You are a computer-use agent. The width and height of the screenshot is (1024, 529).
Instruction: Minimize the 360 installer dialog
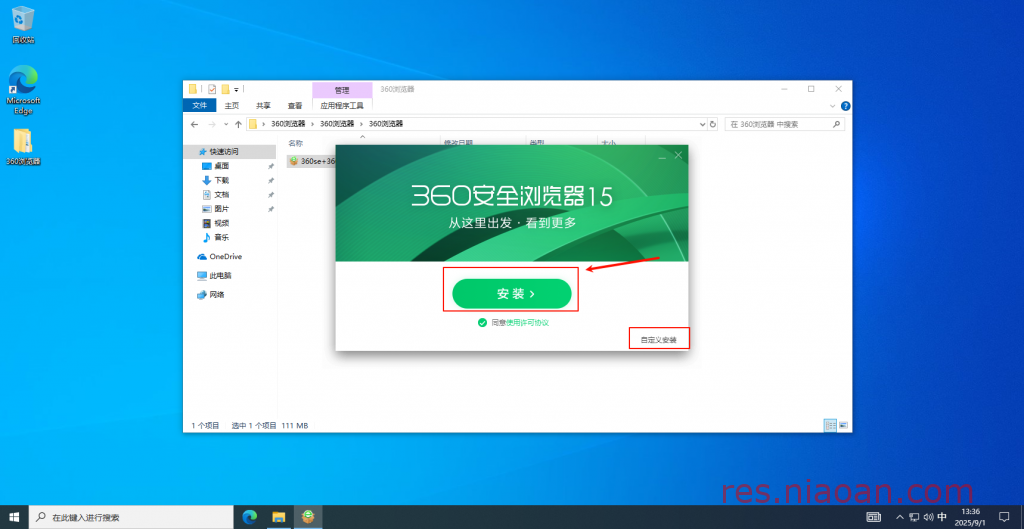(662, 156)
